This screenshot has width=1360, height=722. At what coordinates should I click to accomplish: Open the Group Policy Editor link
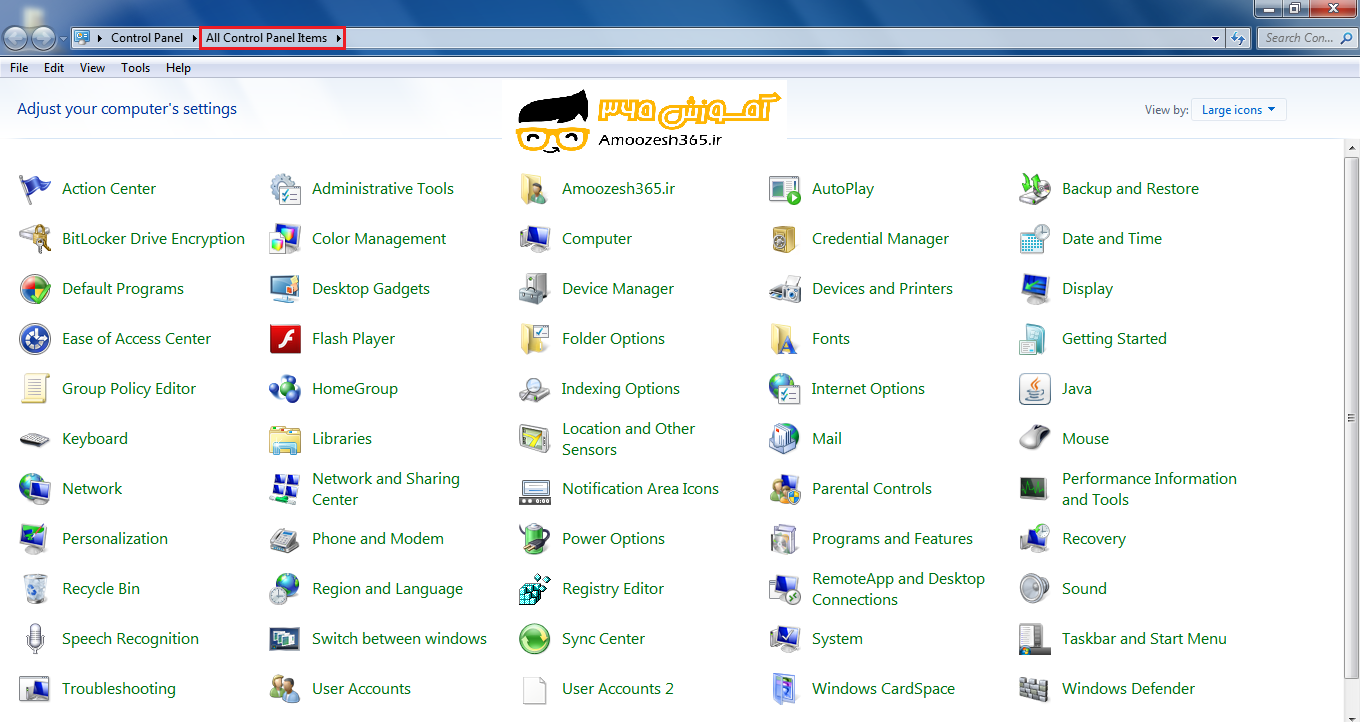129,389
